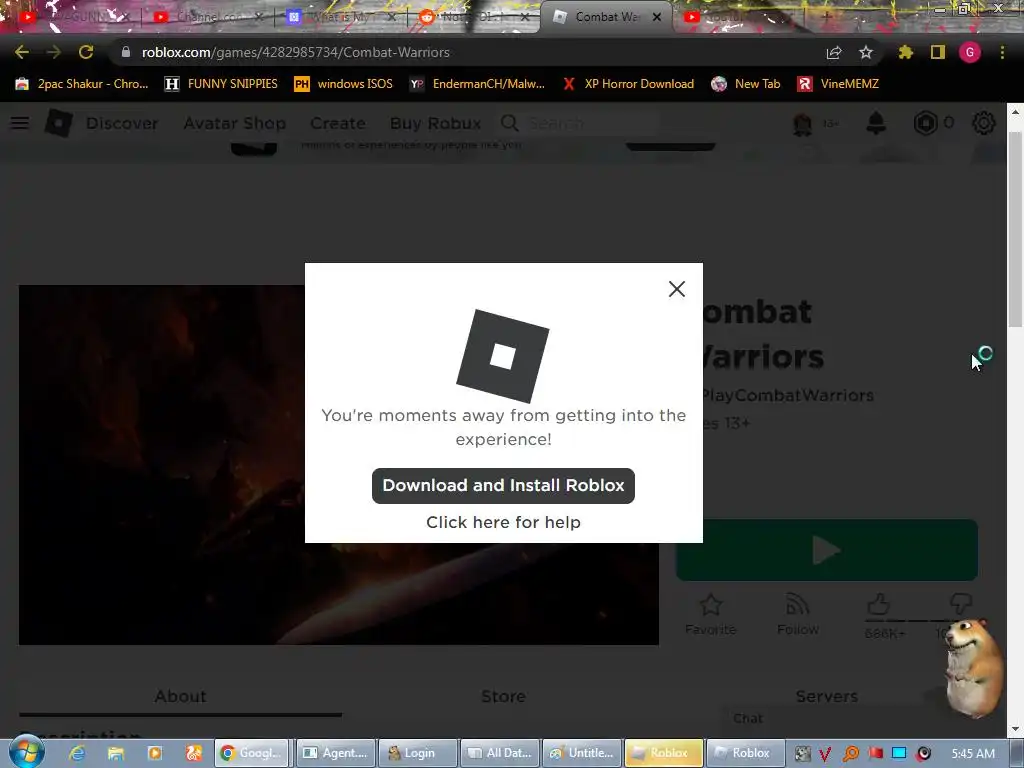This screenshot has width=1024, height=768.
Task: Open the Windows Start menu
Action: tap(27, 753)
